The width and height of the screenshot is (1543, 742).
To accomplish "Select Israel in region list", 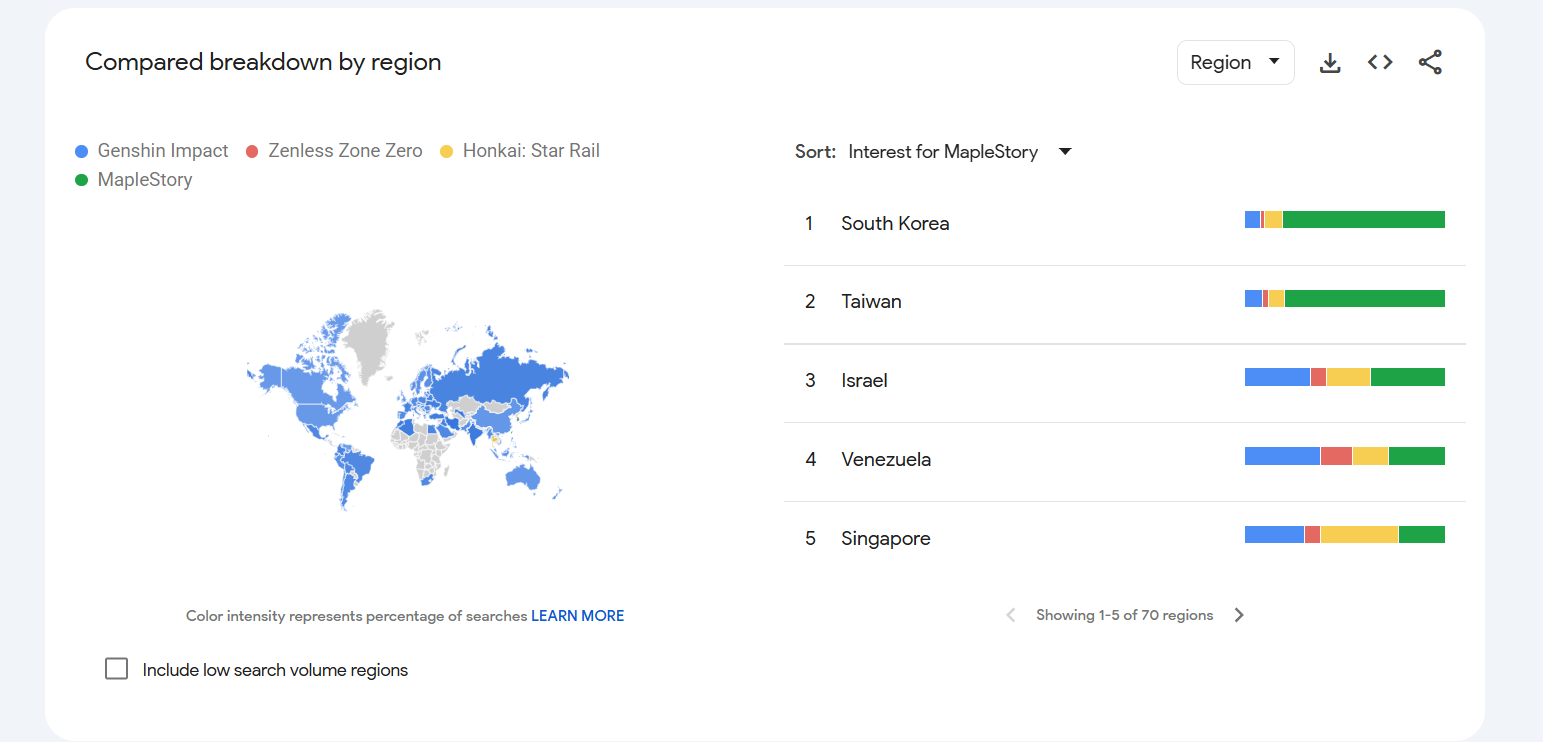I will pos(864,380).
